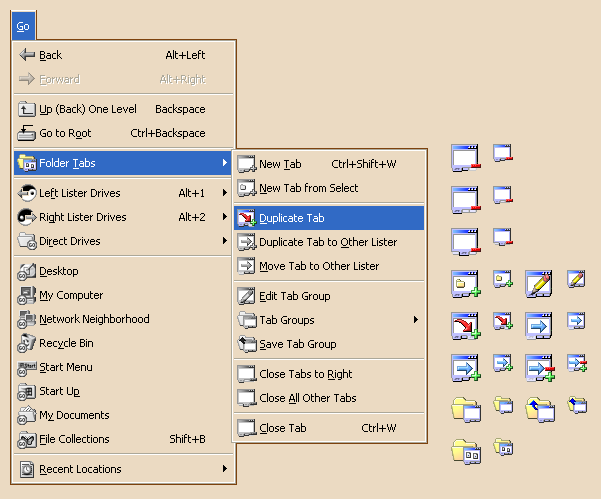Image resolution: width=601 pixels, height=499 pixels.
Task: Select the highlighted Duplicate Tab entry
Action: [x=329, y=218]
